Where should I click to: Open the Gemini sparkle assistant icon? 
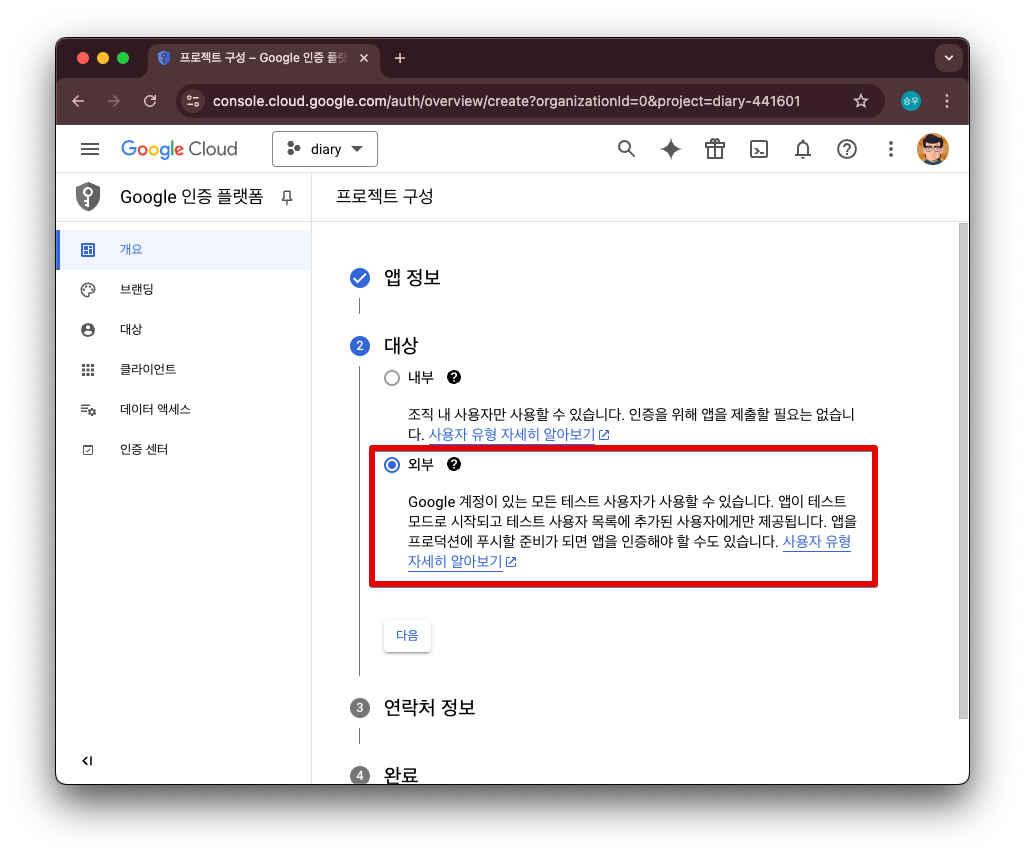tap(671, 149)
